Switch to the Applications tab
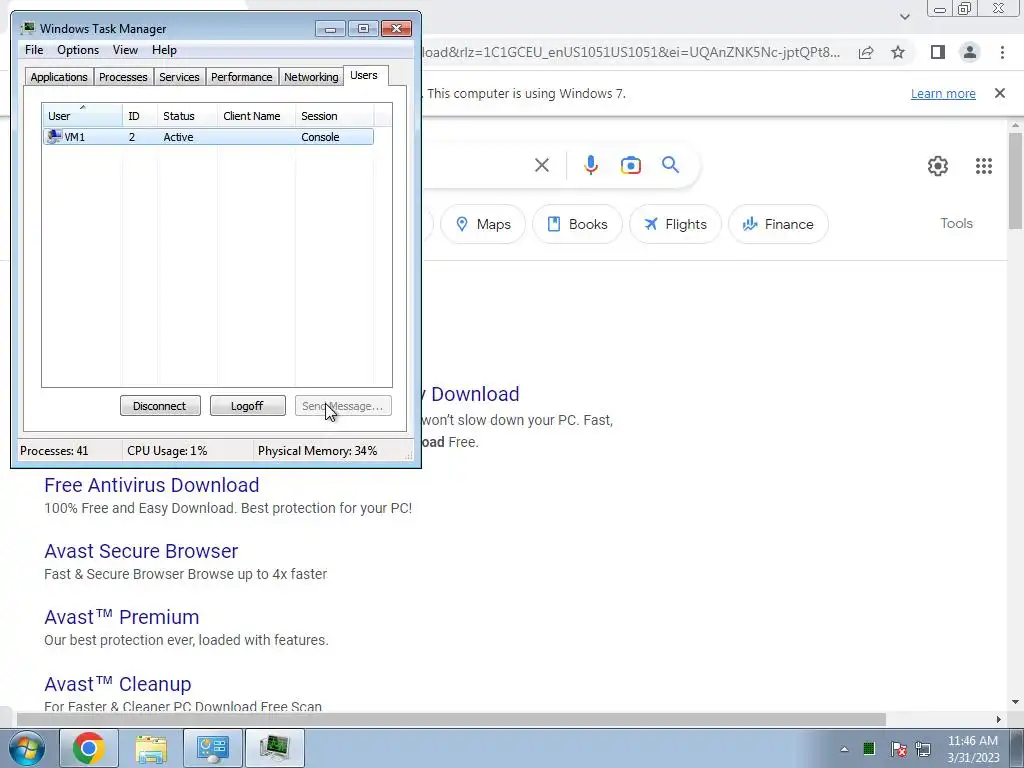 tap(59, 77)
